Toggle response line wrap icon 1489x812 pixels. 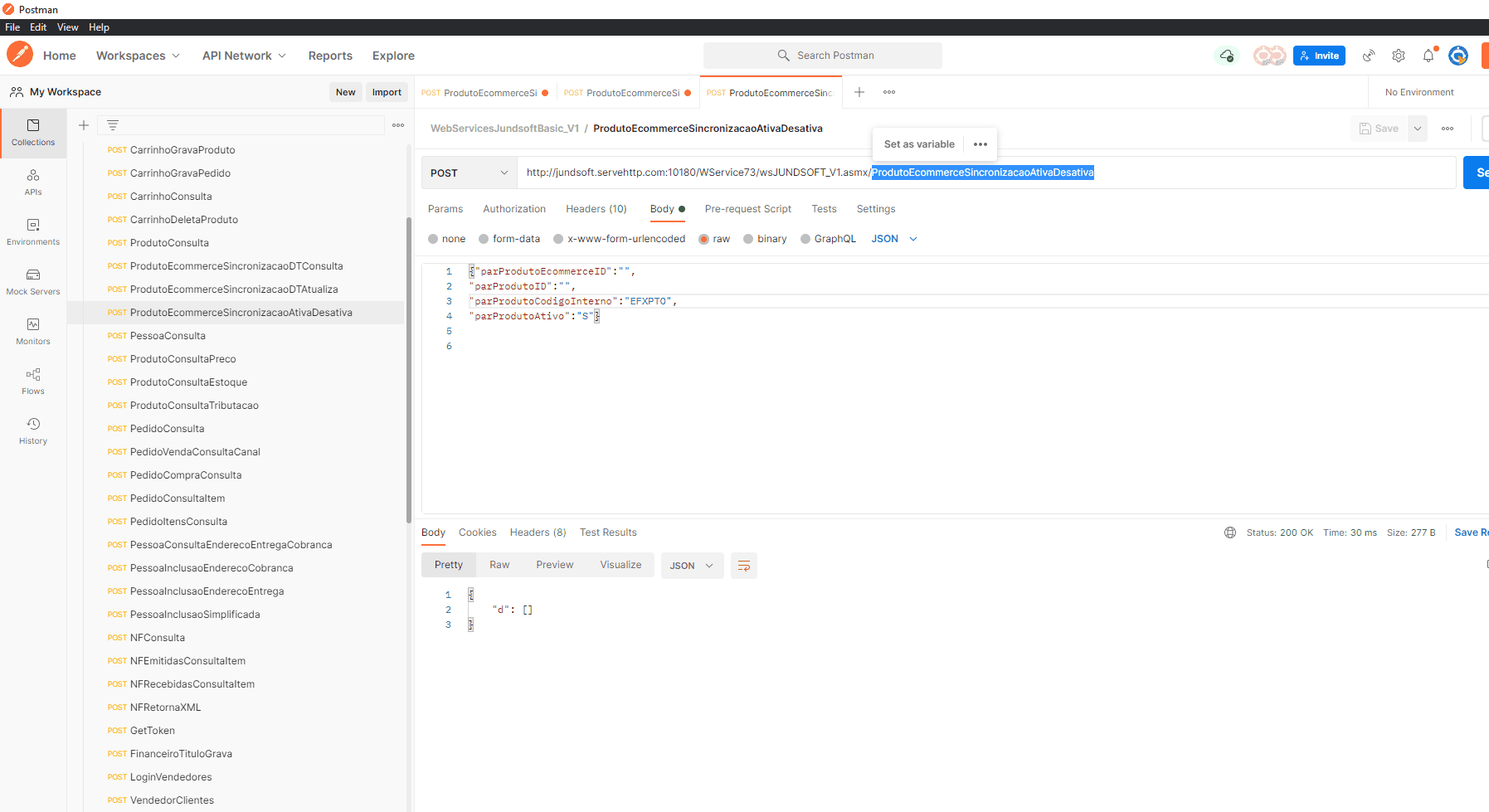[x=744, y=566]
